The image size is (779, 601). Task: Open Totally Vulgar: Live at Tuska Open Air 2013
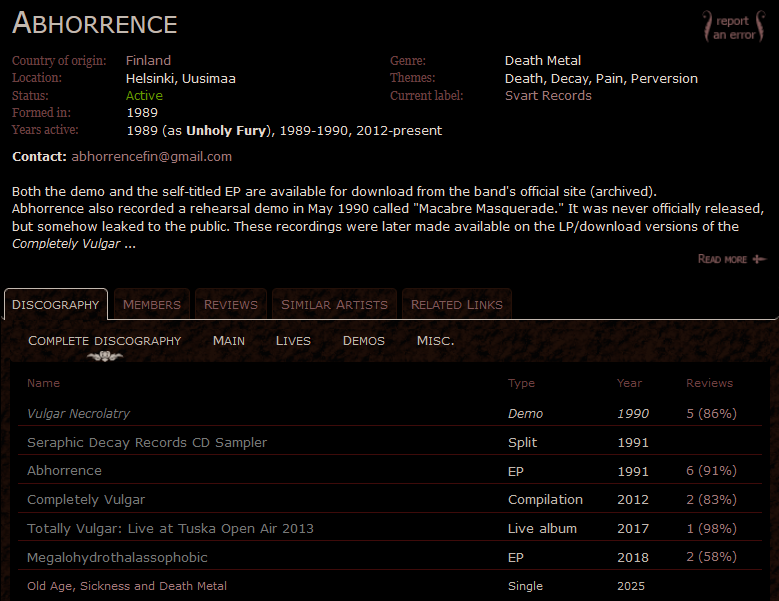170,528
